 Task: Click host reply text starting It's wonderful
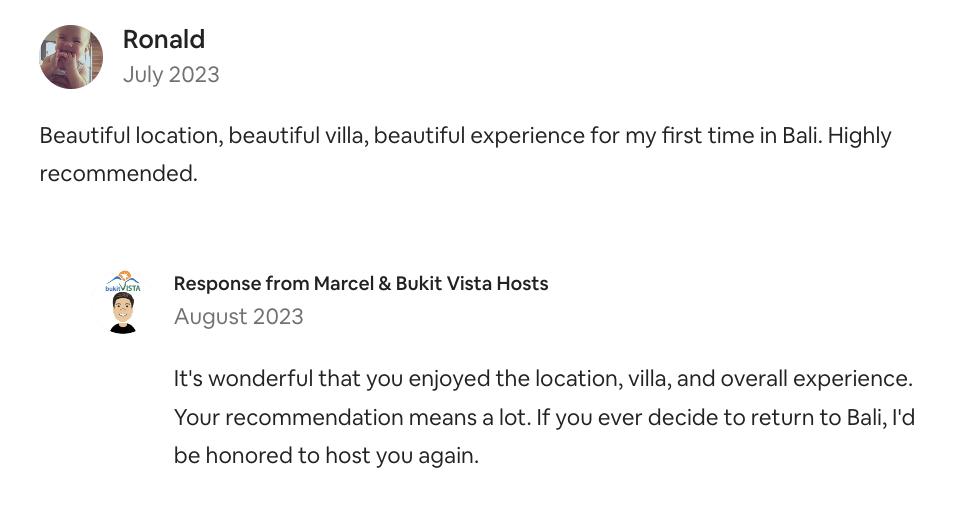(x=544, y=417)
